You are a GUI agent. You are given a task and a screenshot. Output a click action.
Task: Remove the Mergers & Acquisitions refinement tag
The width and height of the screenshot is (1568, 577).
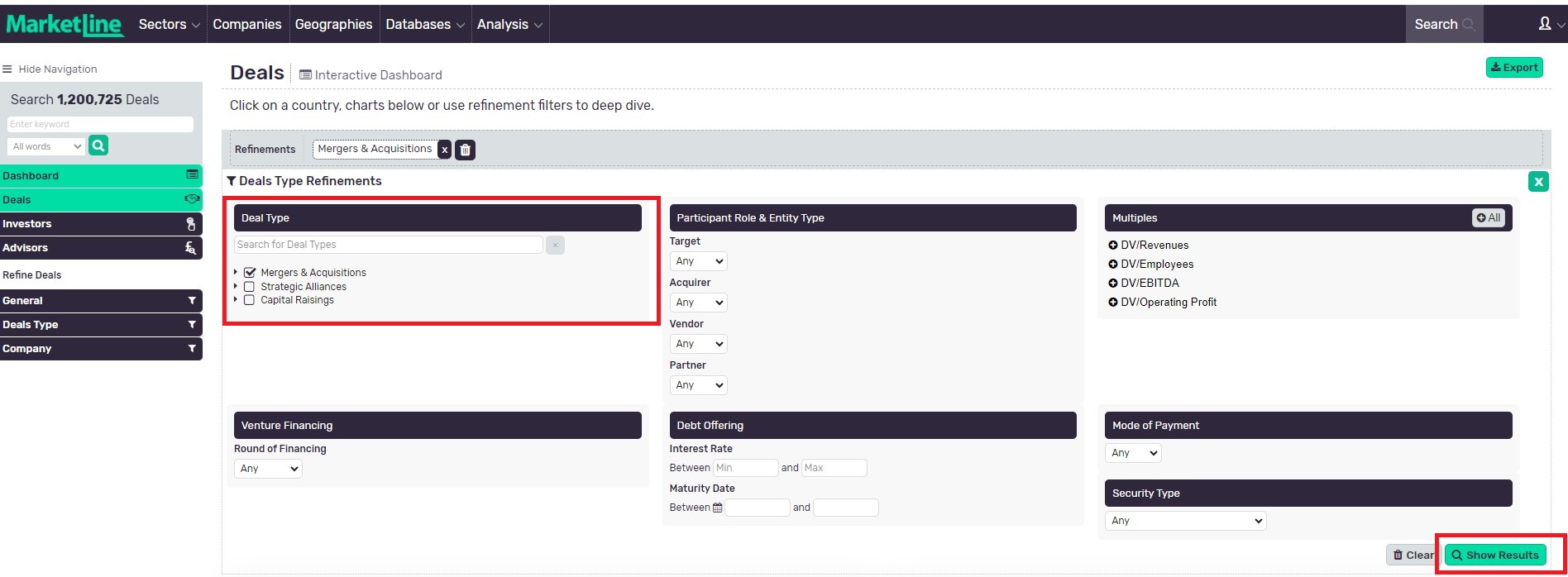coord(445,150)
